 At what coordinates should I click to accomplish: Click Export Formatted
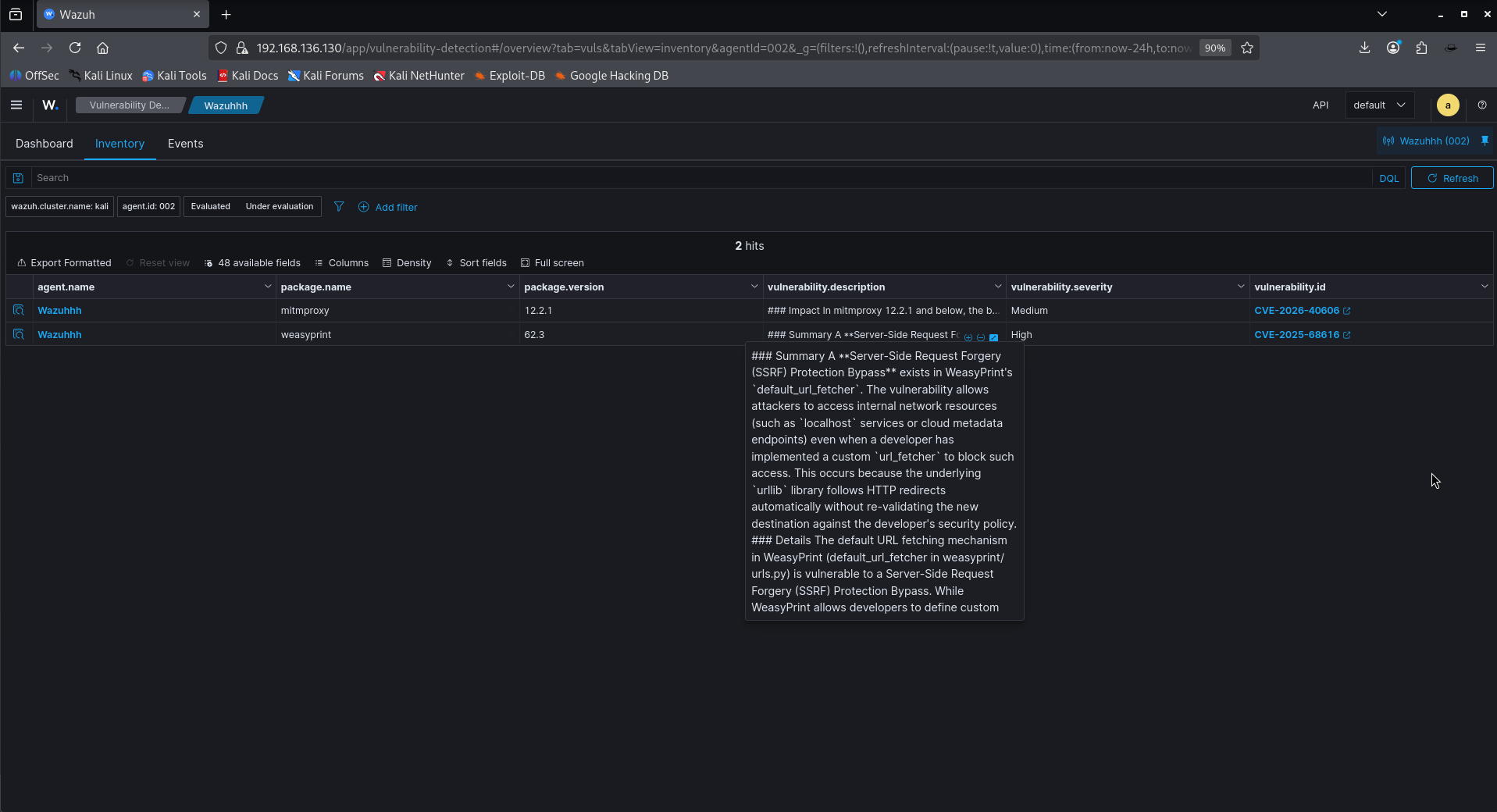tap(64, 263)
